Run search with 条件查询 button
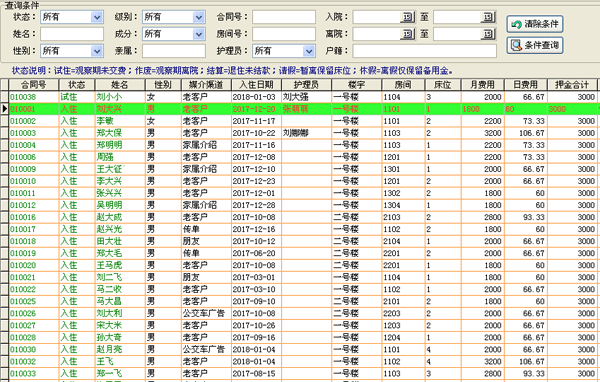Viewport: 600px width, 382px height. point(535,45)
